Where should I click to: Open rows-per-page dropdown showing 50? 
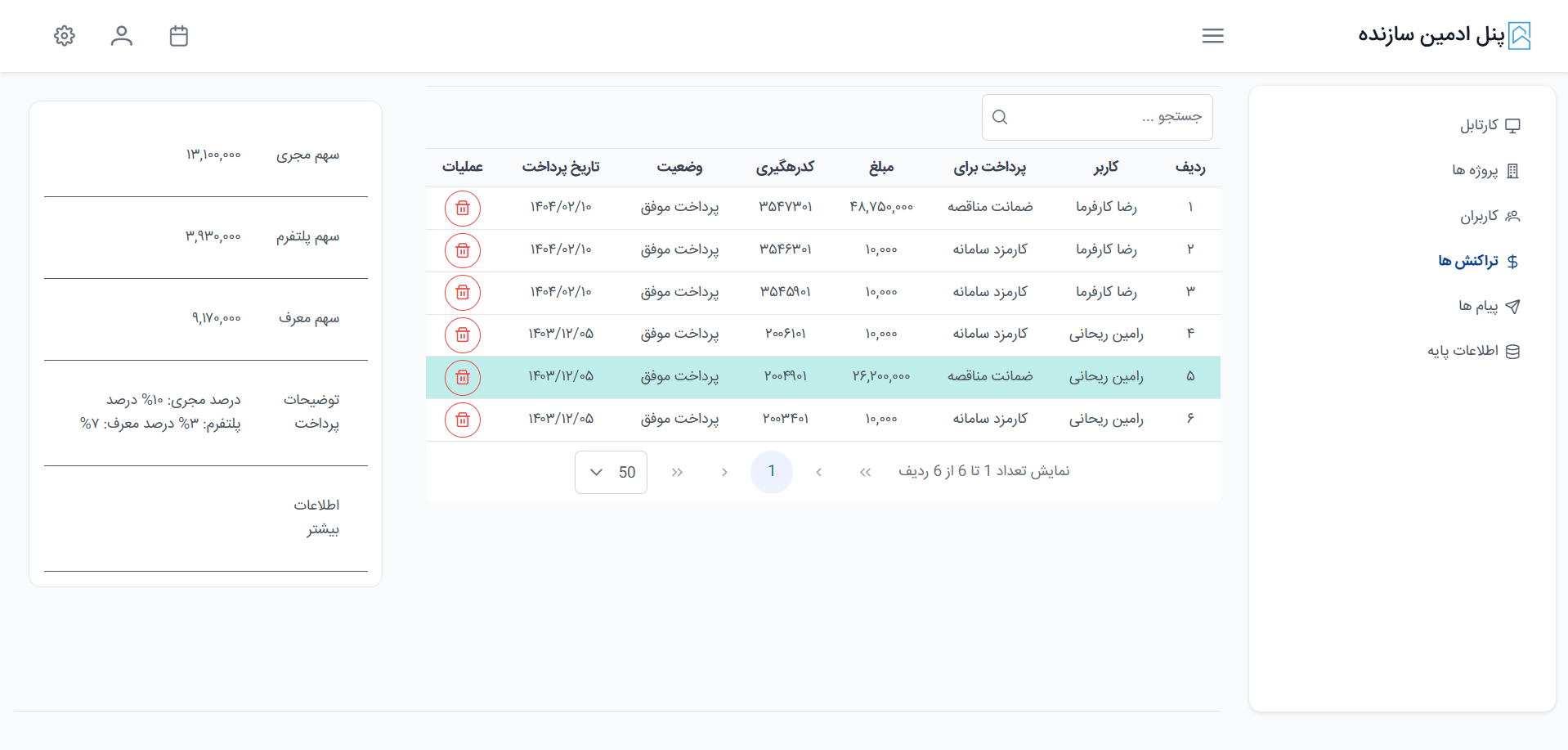coord(611,472)
